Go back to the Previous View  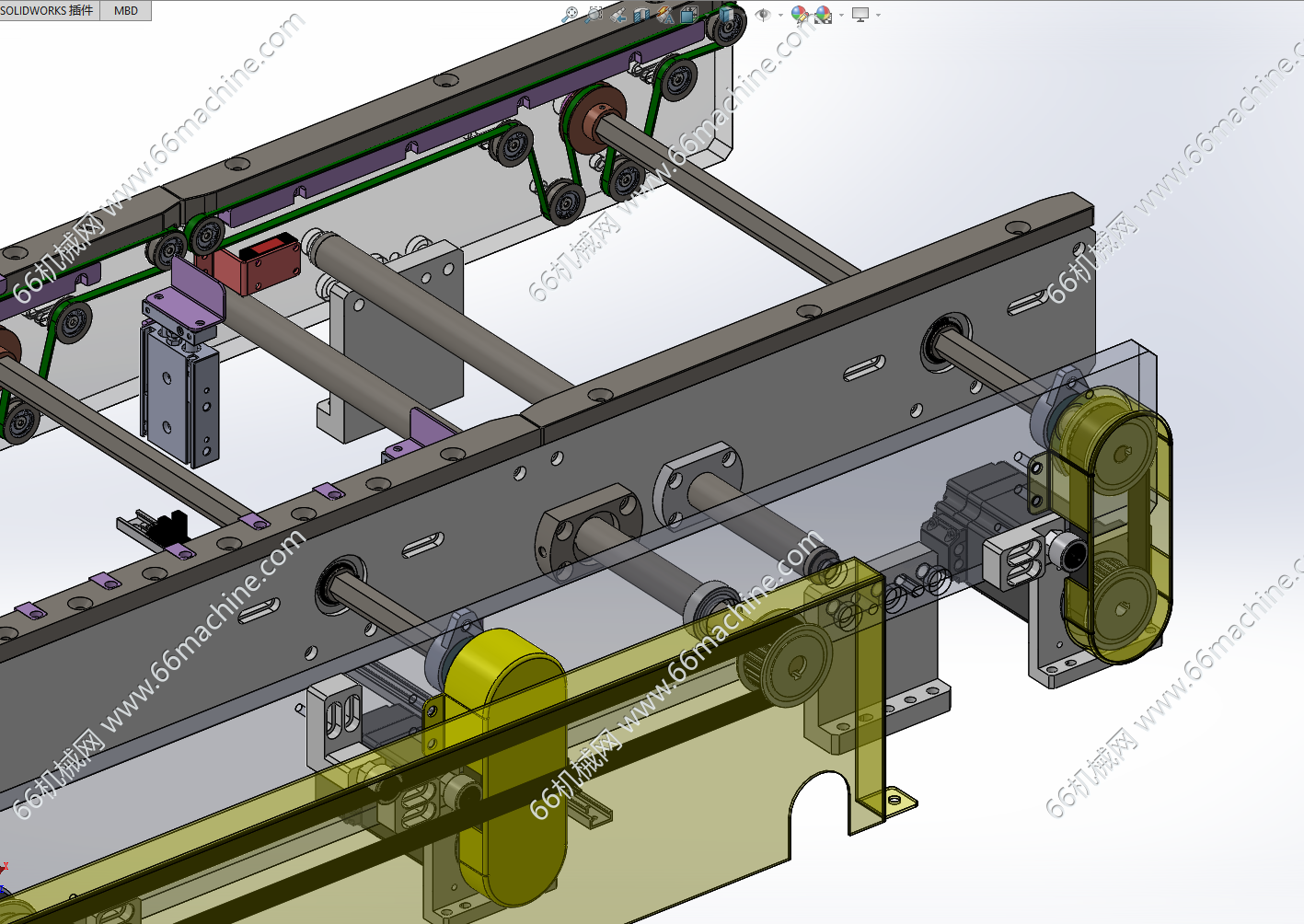tap(618, 14)
